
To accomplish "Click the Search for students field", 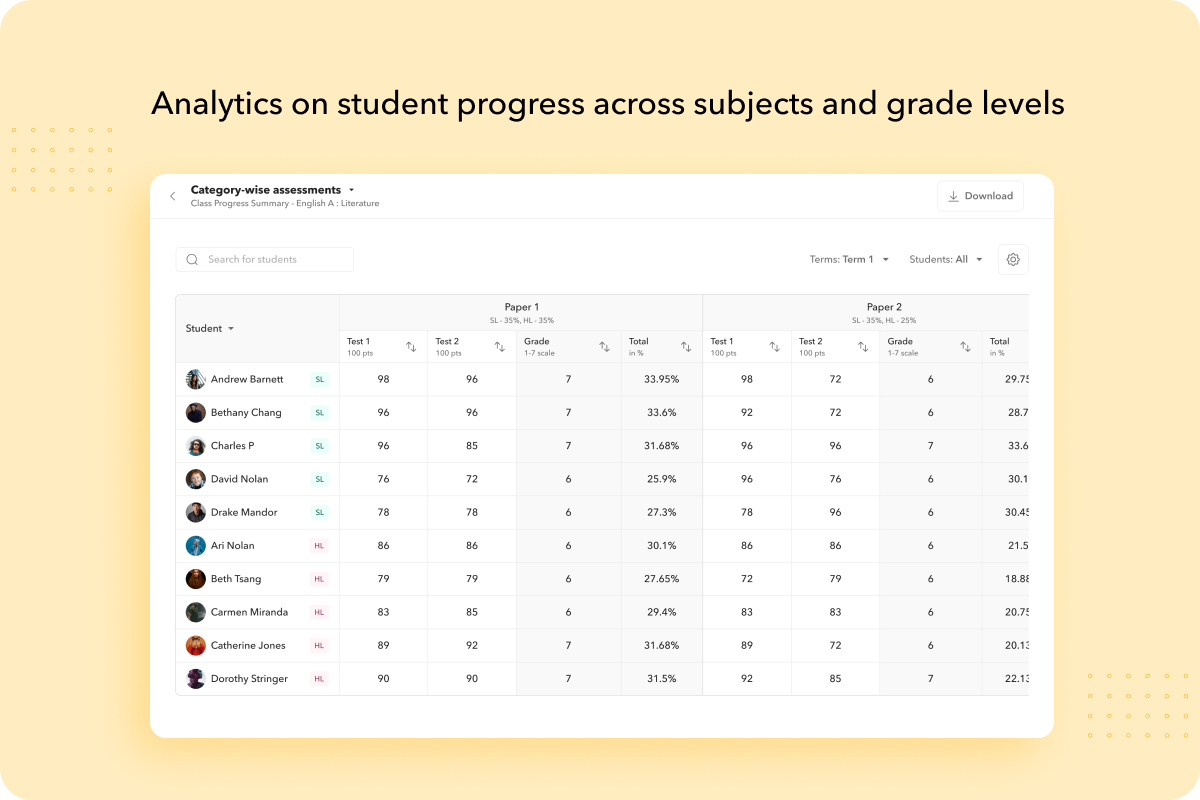I will (x=265, y=259).
